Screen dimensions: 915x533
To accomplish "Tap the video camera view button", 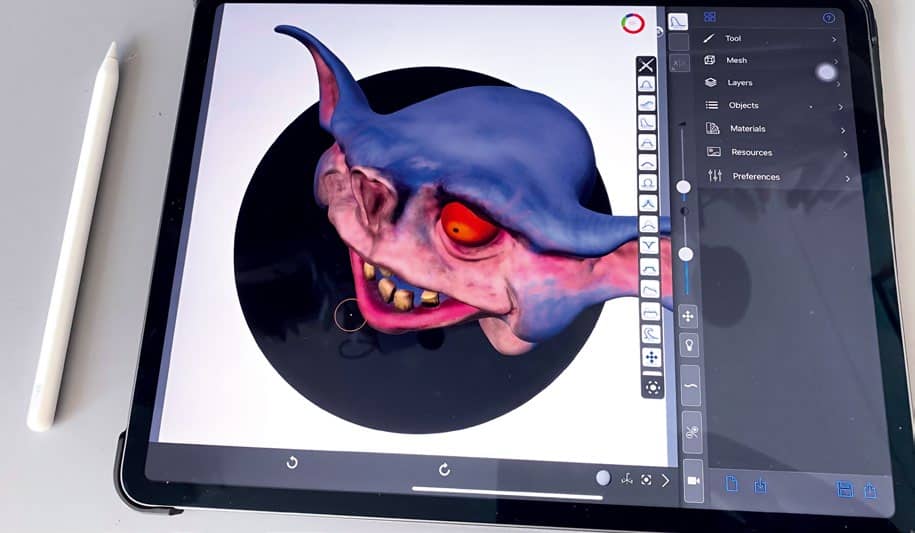I will click(693, 480).
